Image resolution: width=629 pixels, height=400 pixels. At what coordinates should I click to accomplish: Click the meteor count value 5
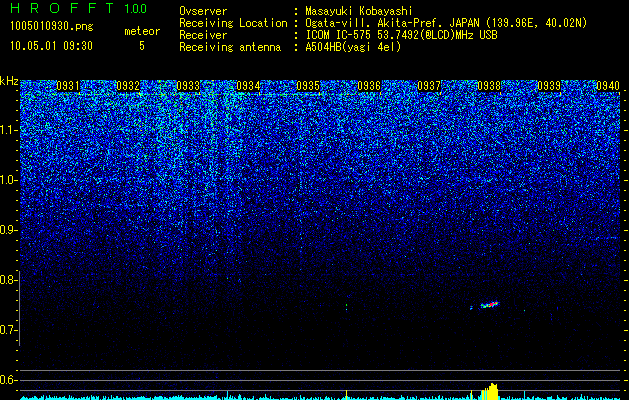(x=142, y=46)
